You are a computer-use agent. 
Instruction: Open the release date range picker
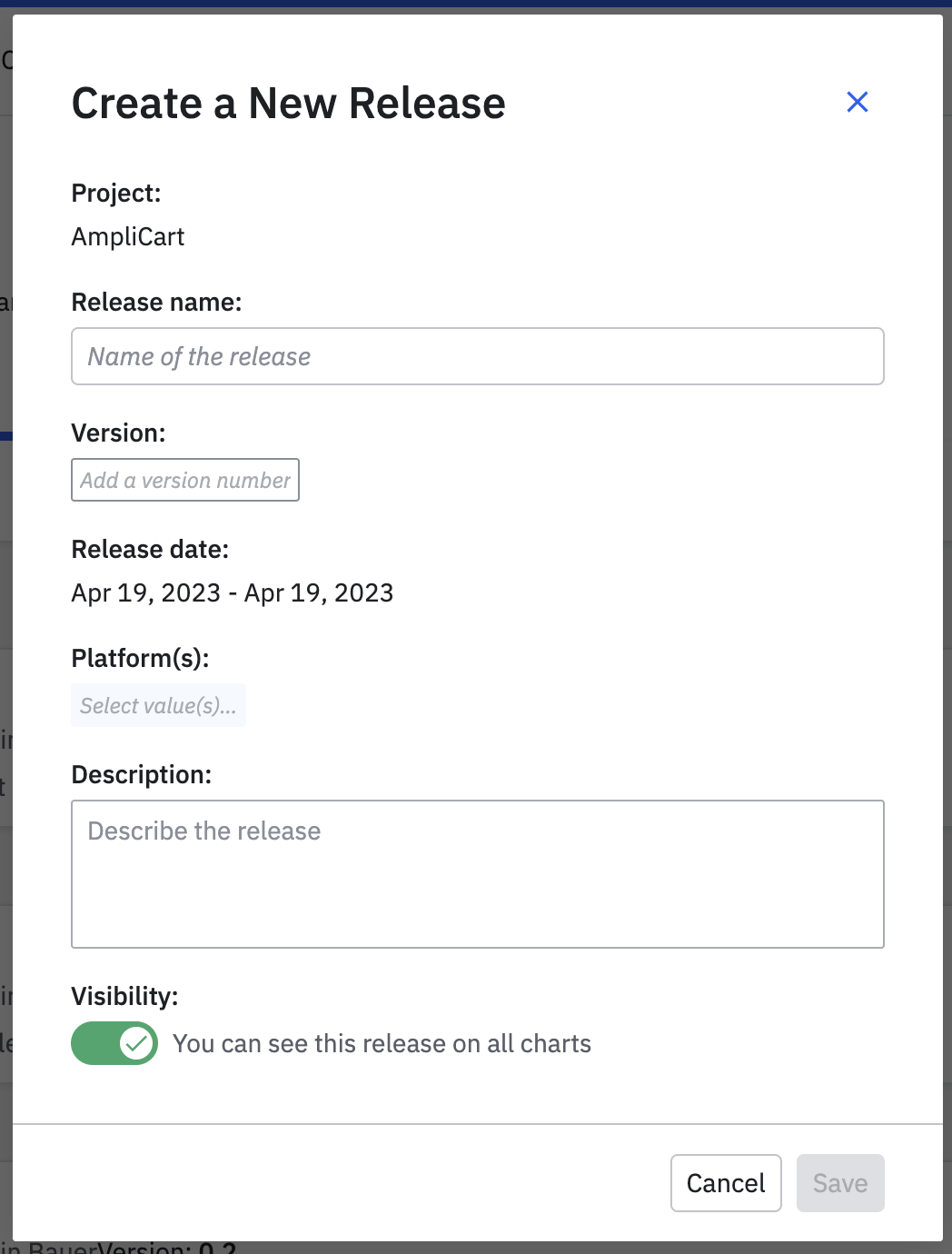click(233, 592)
